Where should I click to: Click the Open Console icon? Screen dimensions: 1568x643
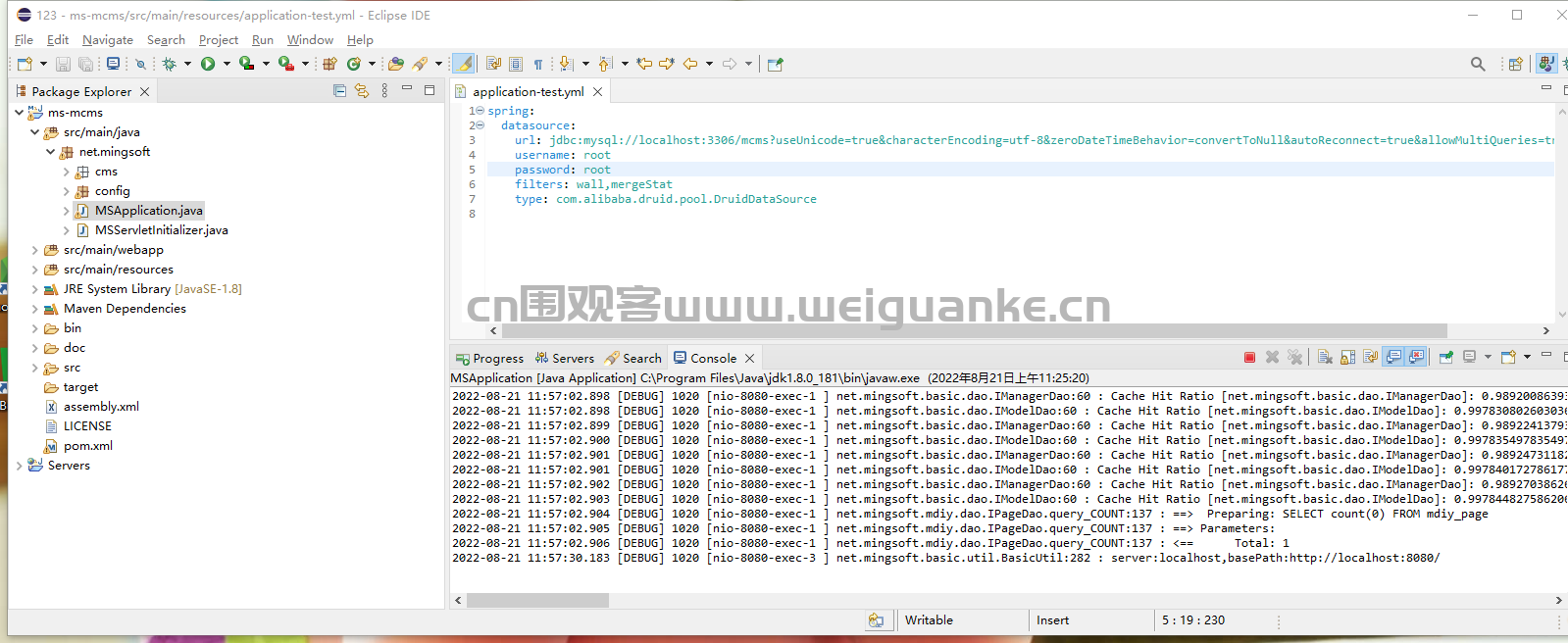(x=1508, y=358)
